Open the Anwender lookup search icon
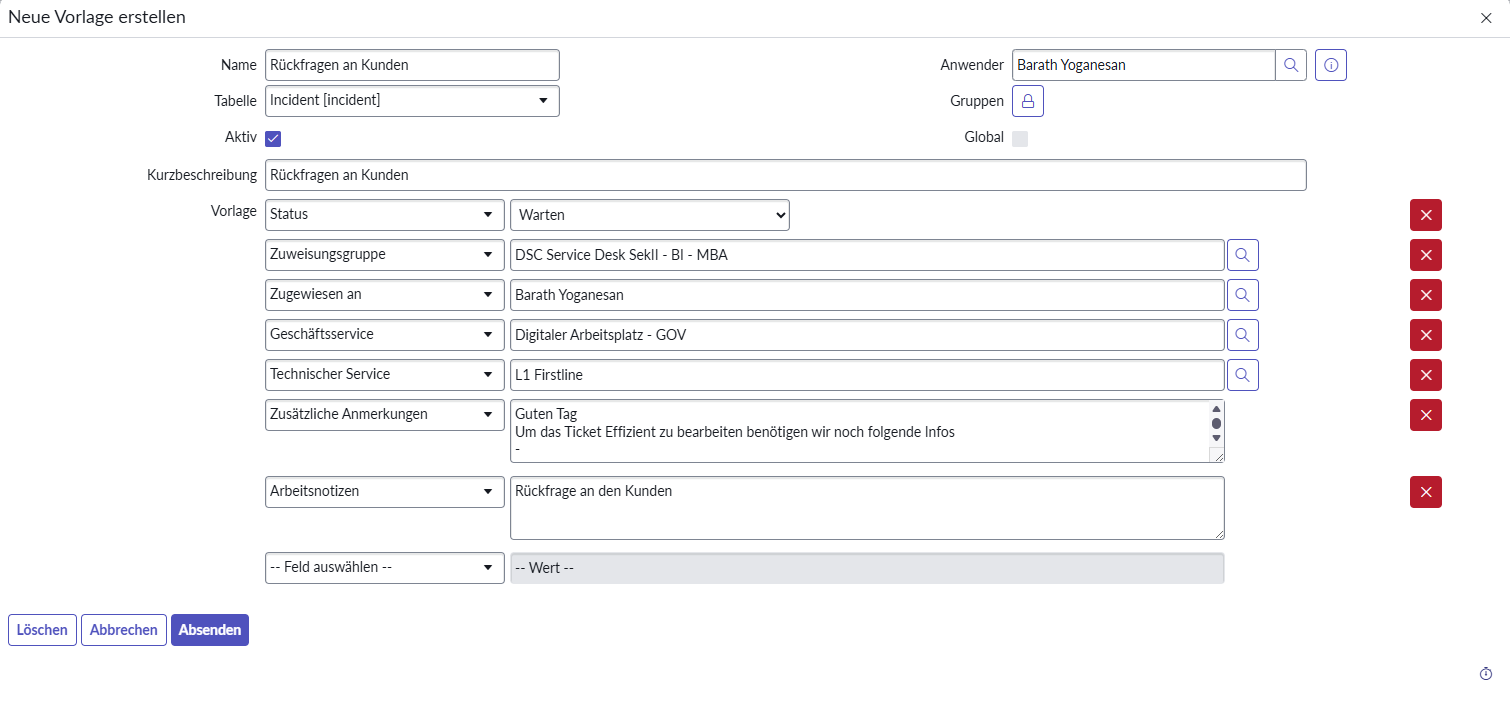 pos(1291,65)
